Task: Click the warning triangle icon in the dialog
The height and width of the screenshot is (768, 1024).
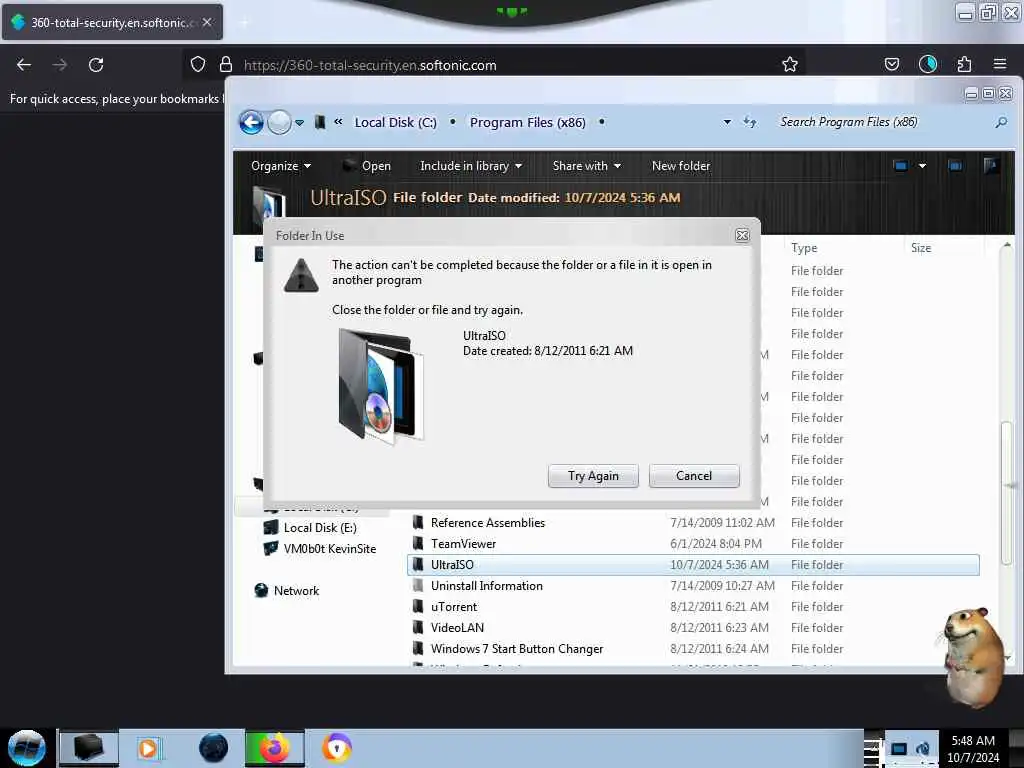Action: [x=301, y=275]
